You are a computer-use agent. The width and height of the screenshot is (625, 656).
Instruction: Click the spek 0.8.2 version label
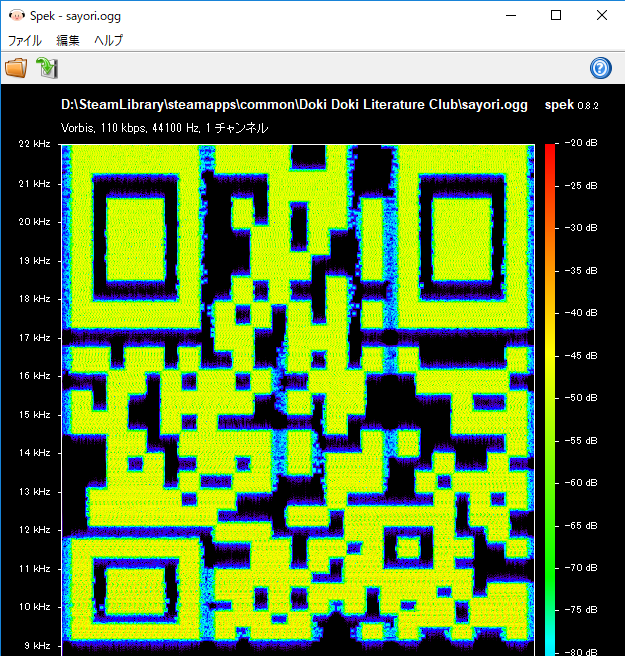click(x=571, y=105)
